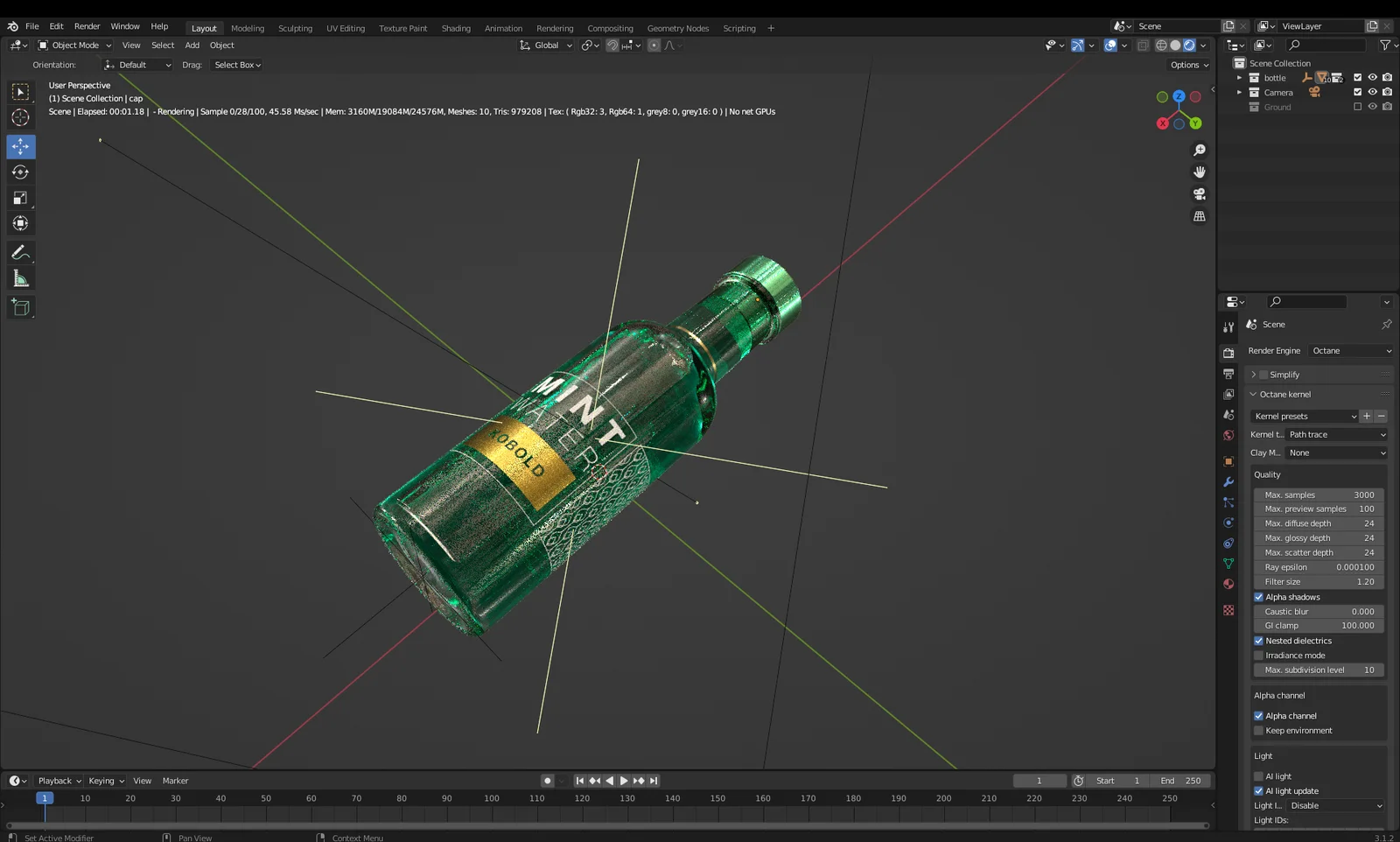Toggle Nested dielectrics option

pyautogui.click(x=1259, y=640)
